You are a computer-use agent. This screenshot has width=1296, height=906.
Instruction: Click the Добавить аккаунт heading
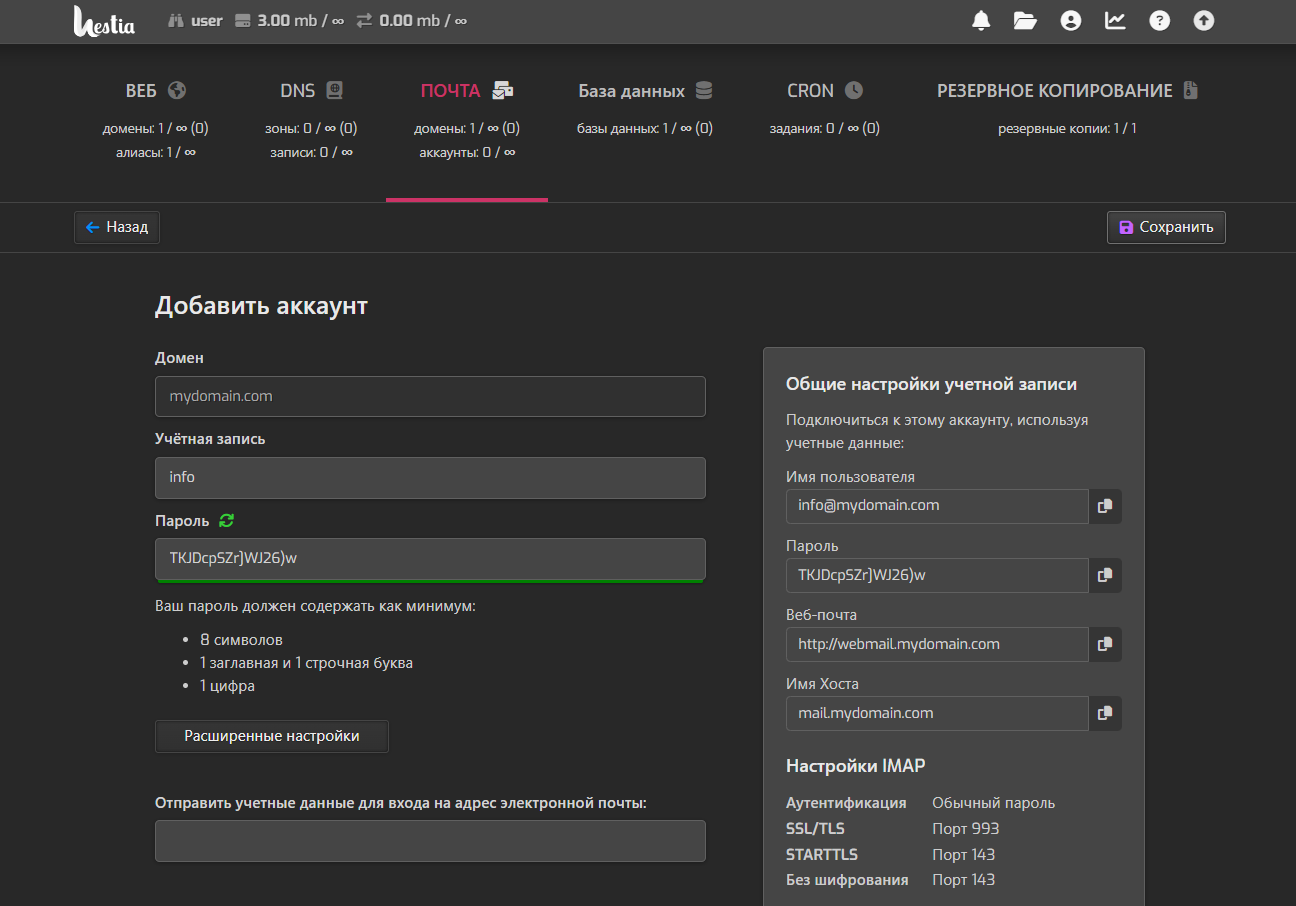click(x=261, y=306)
